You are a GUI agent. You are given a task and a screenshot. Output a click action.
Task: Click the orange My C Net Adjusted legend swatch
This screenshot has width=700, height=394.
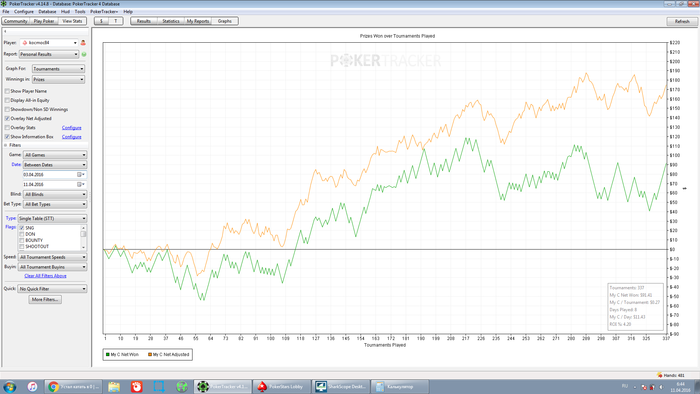point(150,354)
